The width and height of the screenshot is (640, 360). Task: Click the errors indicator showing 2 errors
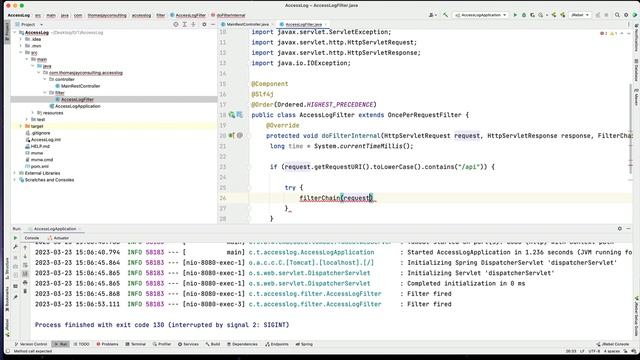coord(604,33)
